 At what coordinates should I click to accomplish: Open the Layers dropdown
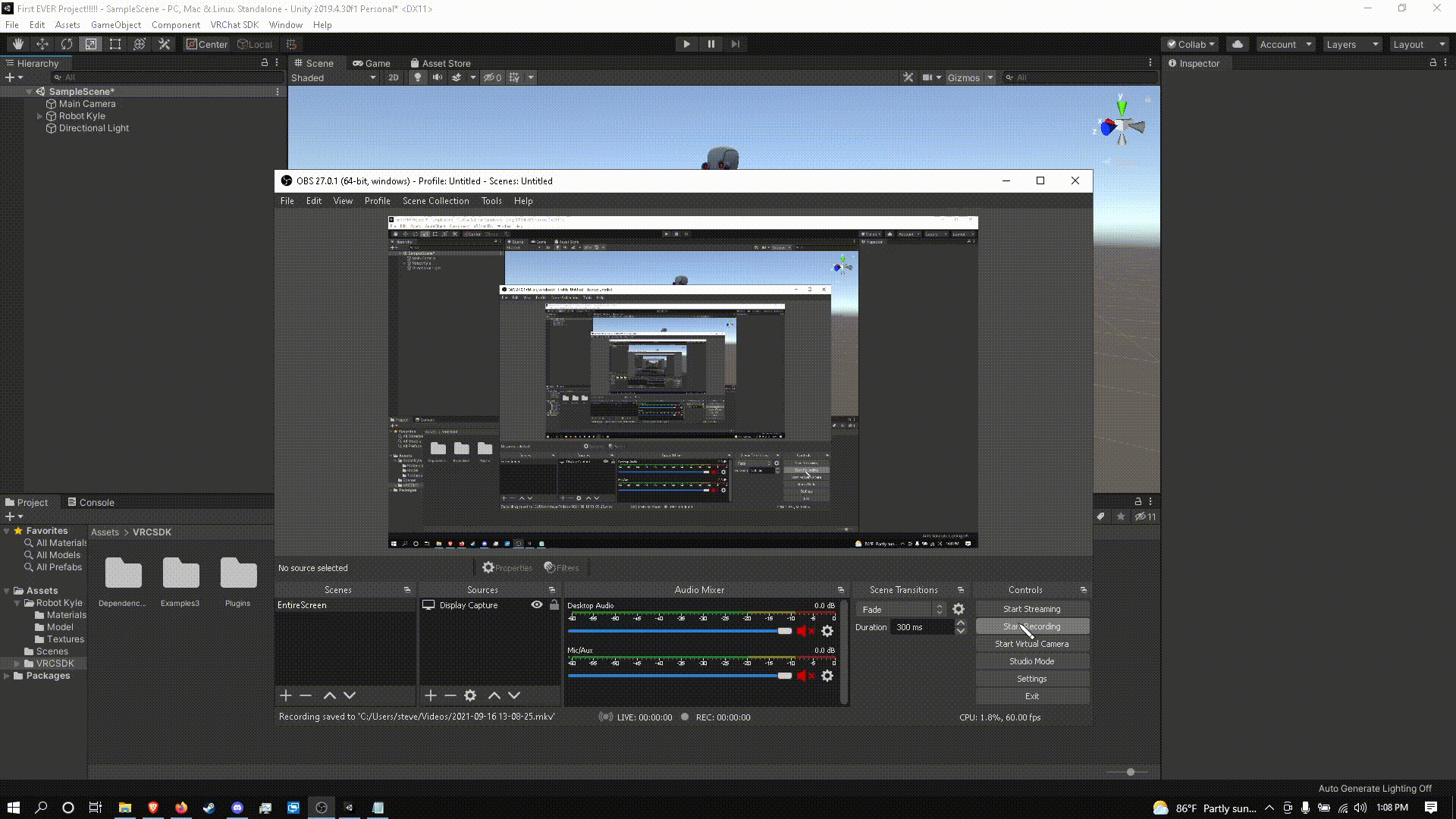[1352, 44]
